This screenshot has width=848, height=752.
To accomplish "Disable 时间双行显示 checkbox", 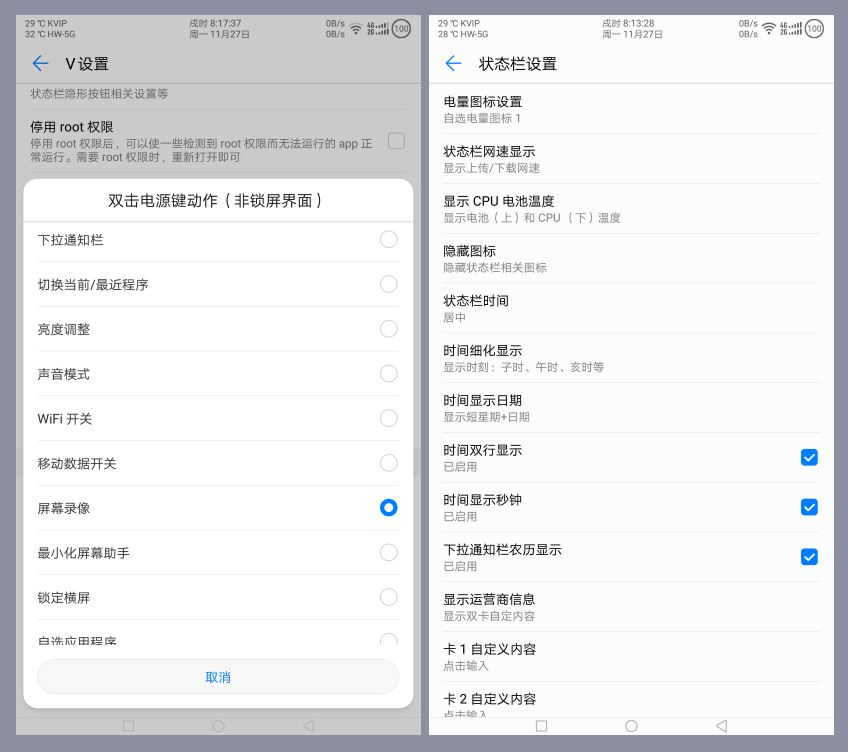I will coord(809,457).
